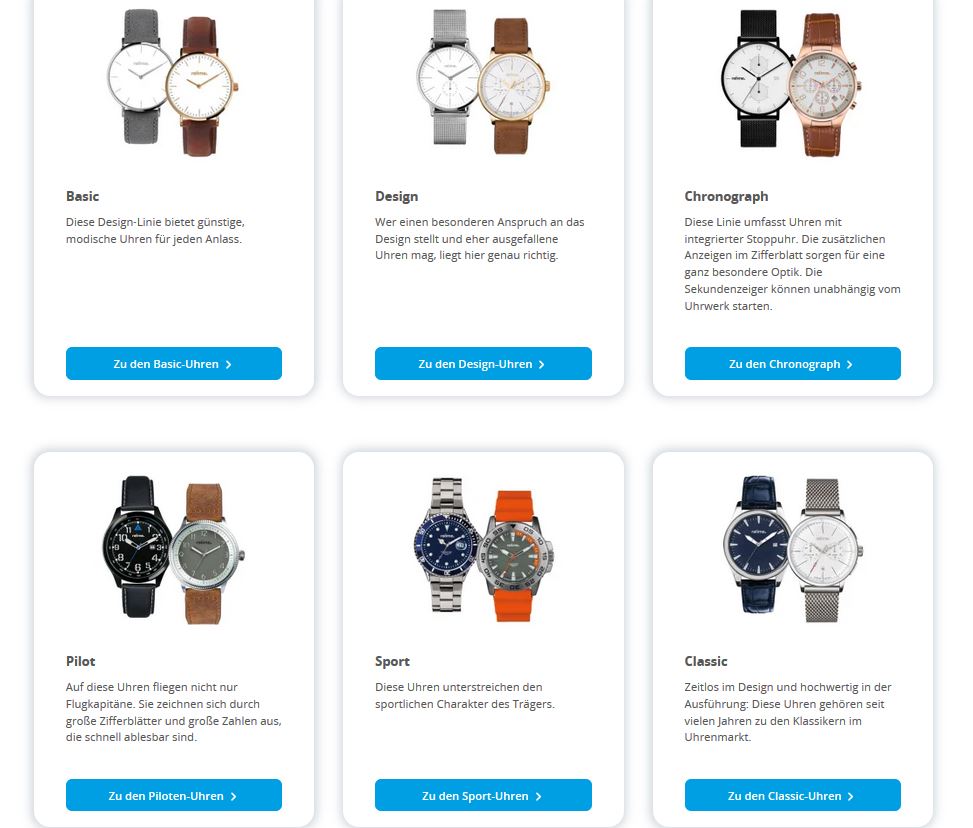
Task: Select the Chronograph watches product image
Action: click(792, 82)
